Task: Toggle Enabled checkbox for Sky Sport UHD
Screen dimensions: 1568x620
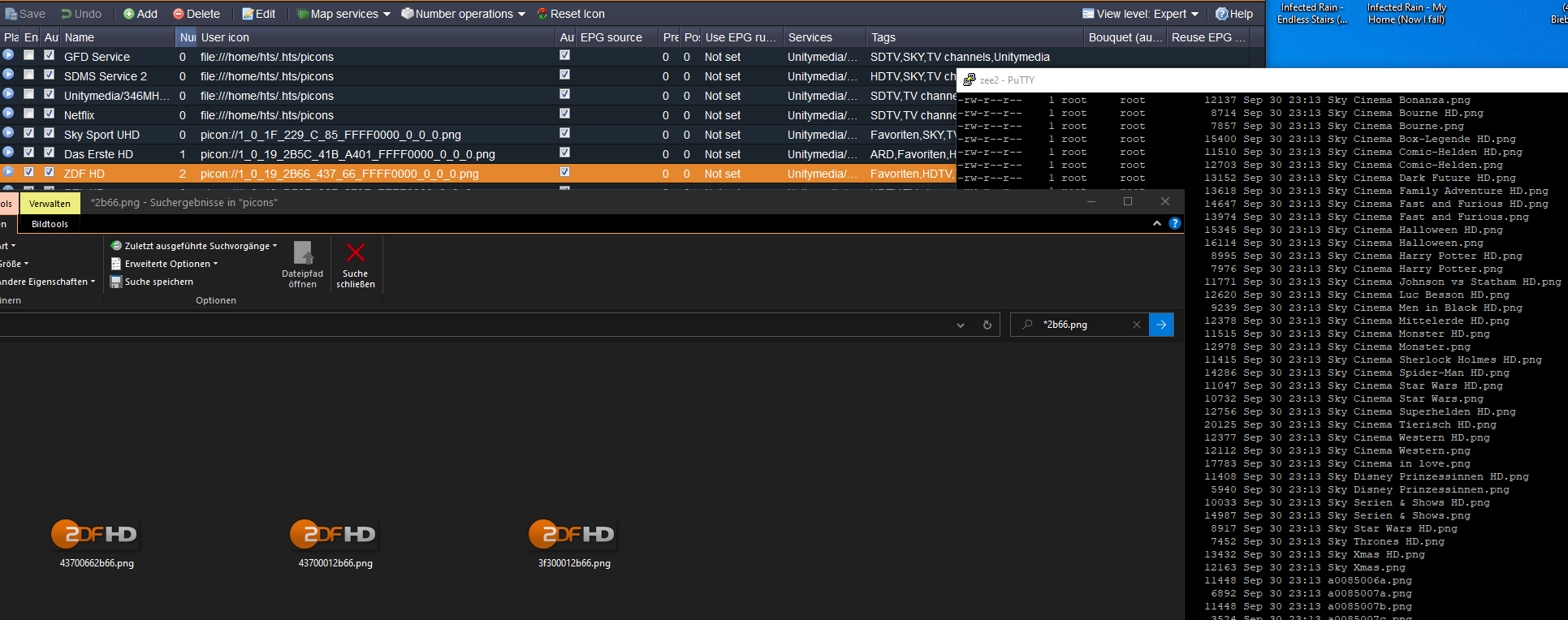Action: click(29, 133)
